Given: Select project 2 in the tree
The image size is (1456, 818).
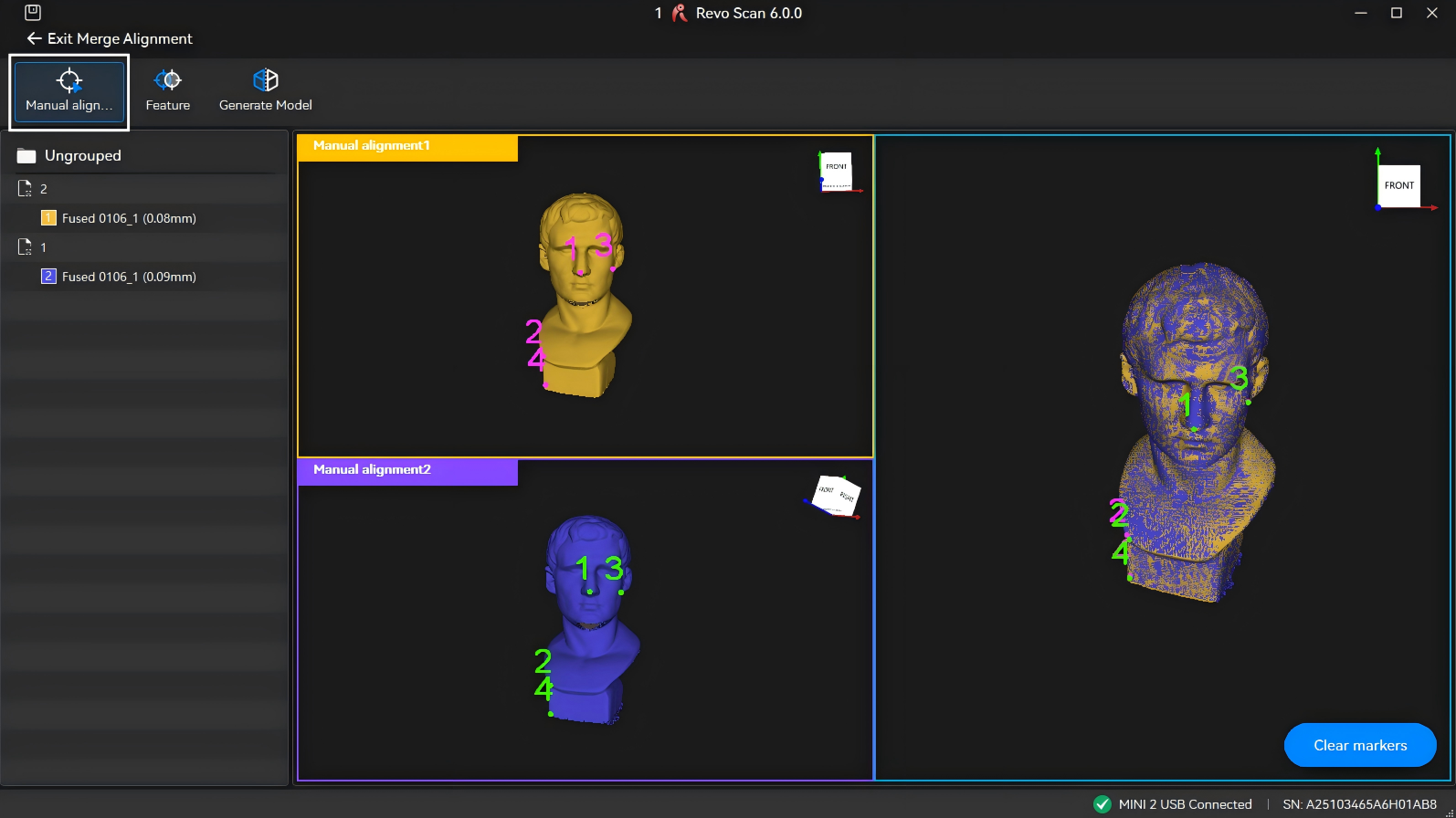Looking at the screenshot, I should [x=43, y=189].
